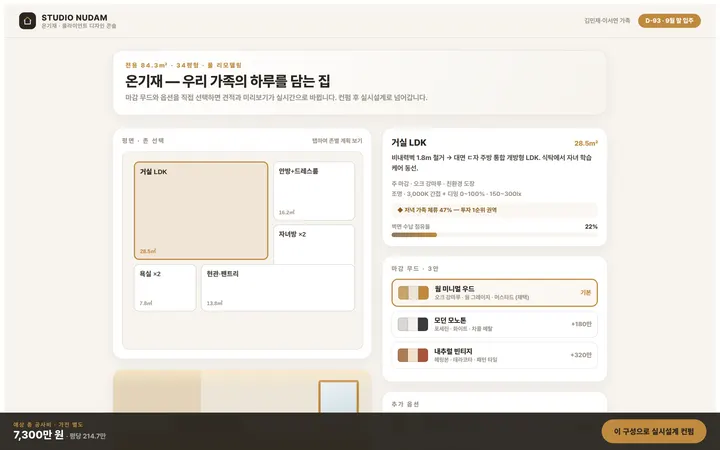Click the 22% storage occupancy value

591,226
